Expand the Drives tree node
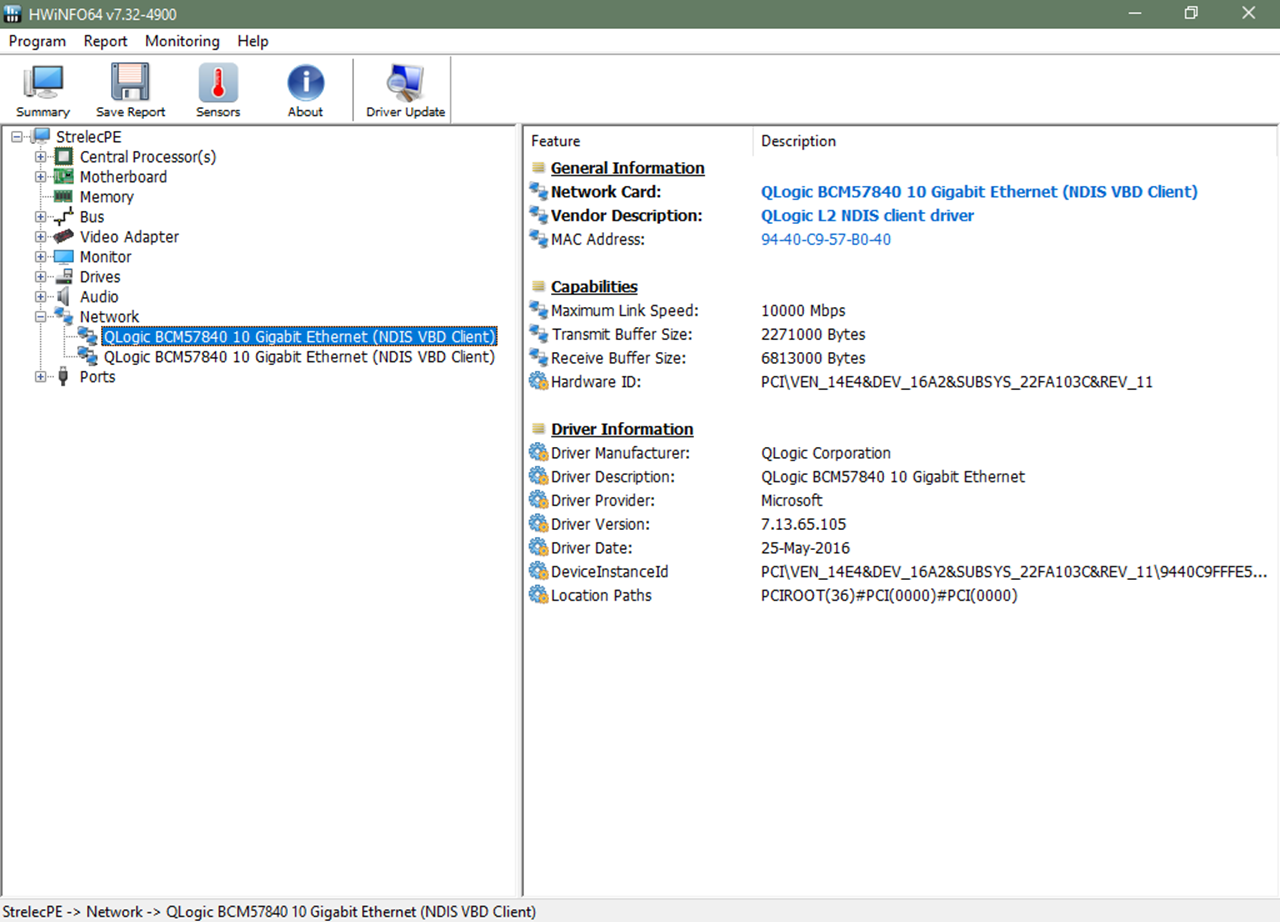The image size is (1280, 922). (x=40, y=277)
